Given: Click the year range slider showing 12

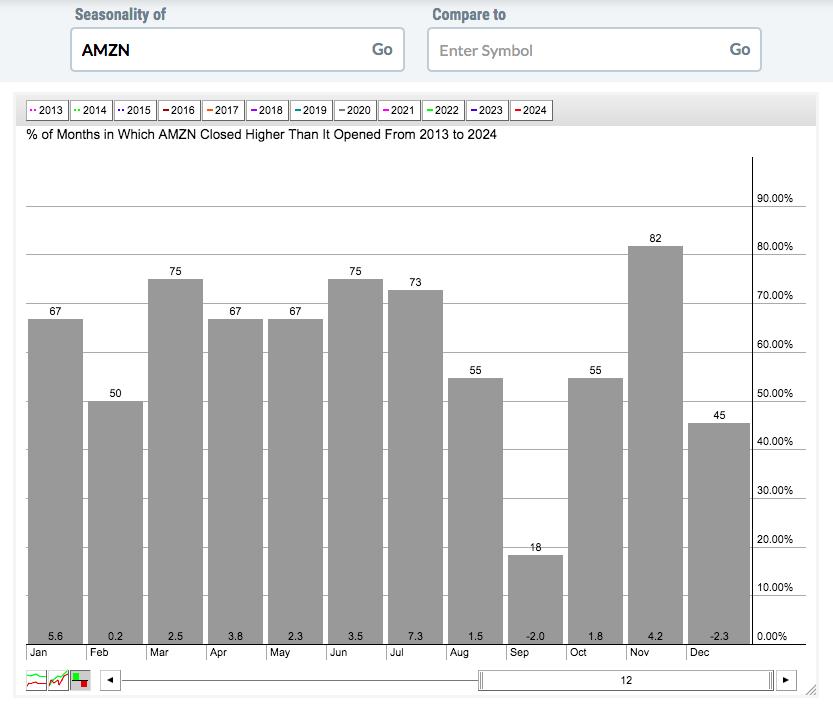Looking at the screenshot, I should click(626, 681).
